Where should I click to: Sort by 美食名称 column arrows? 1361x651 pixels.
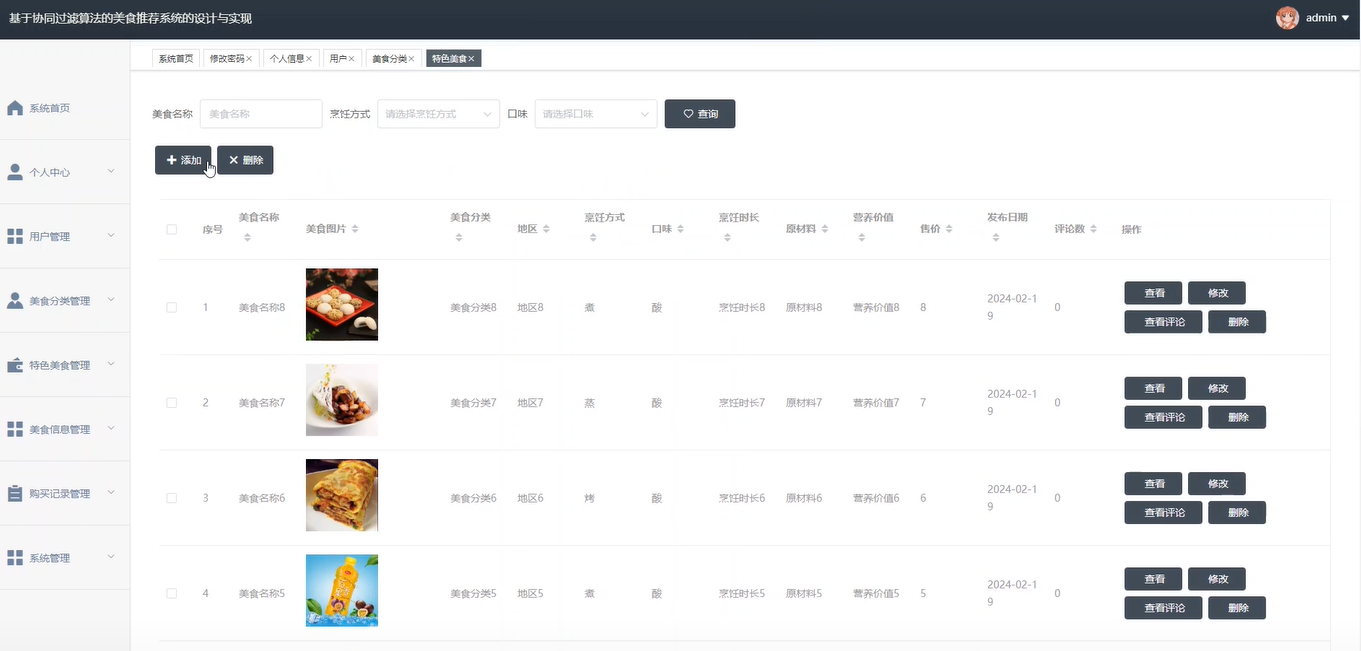[247, 237]
